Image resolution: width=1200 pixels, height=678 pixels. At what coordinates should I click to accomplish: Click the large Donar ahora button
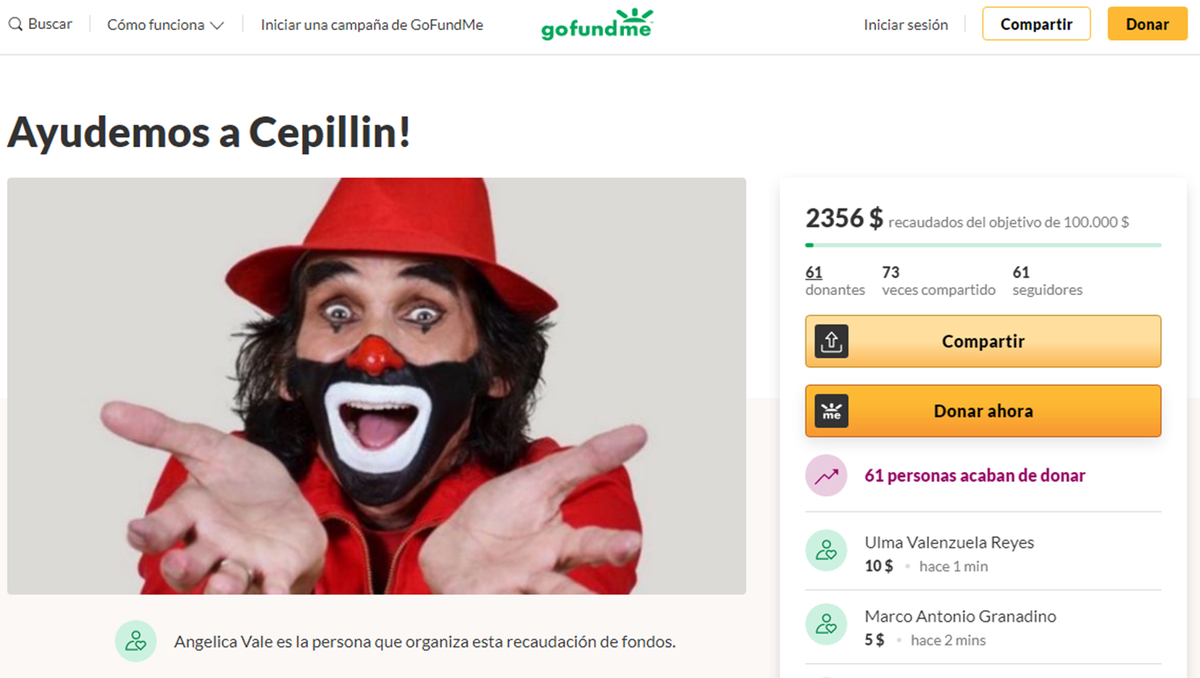[x=983, y=411]
